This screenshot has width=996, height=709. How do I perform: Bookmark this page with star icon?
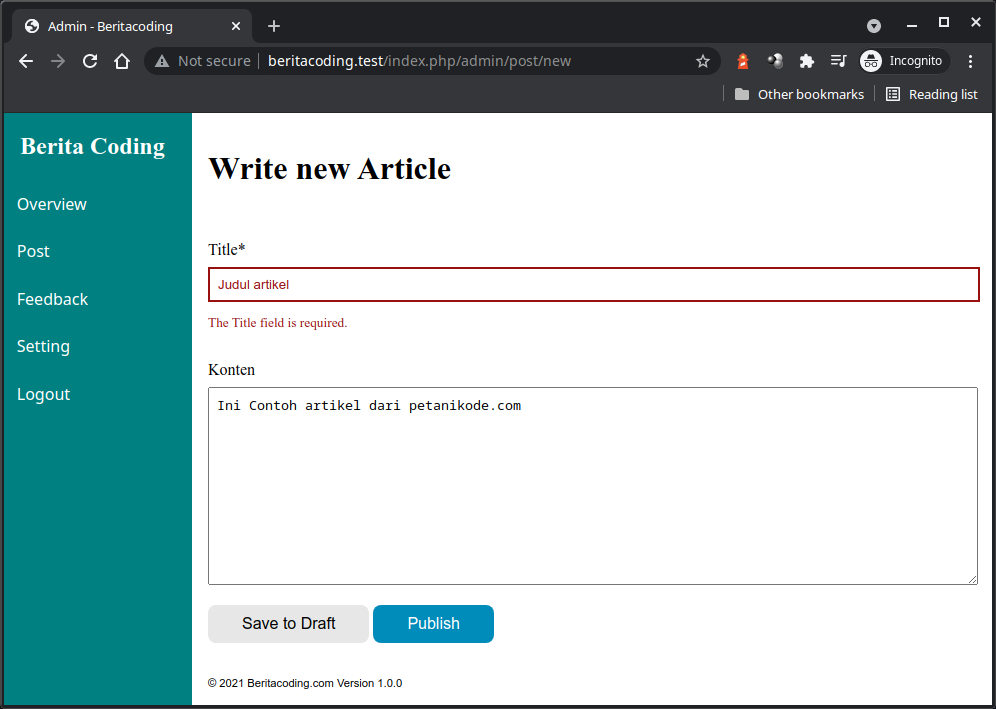tap(703, 61)
